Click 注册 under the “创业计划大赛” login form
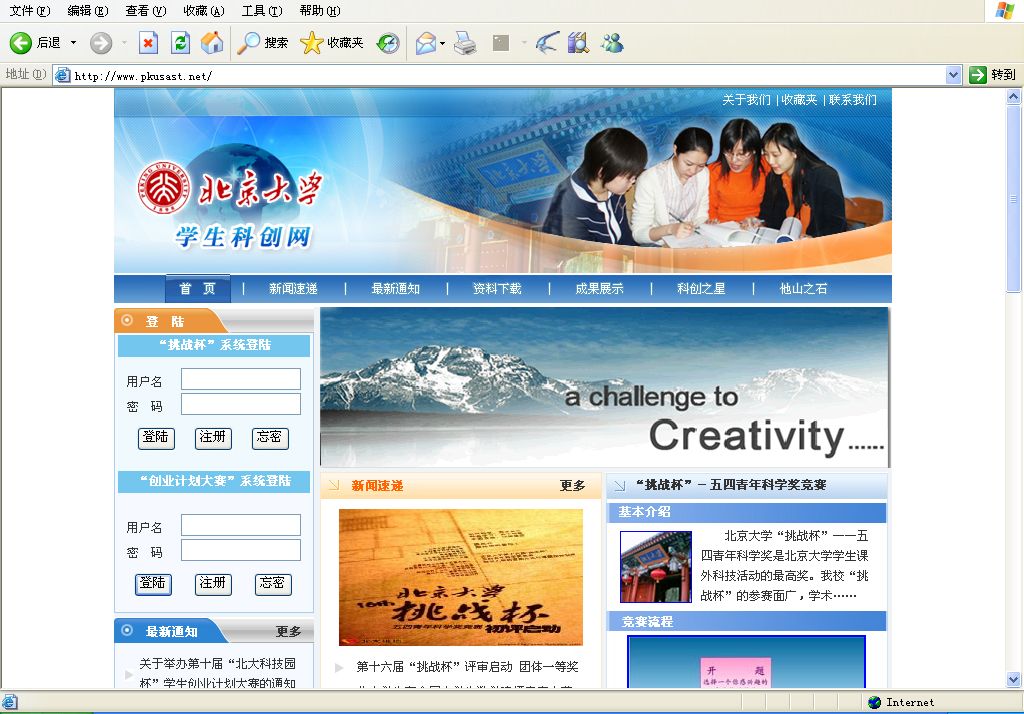 click(x=213, y=583)
